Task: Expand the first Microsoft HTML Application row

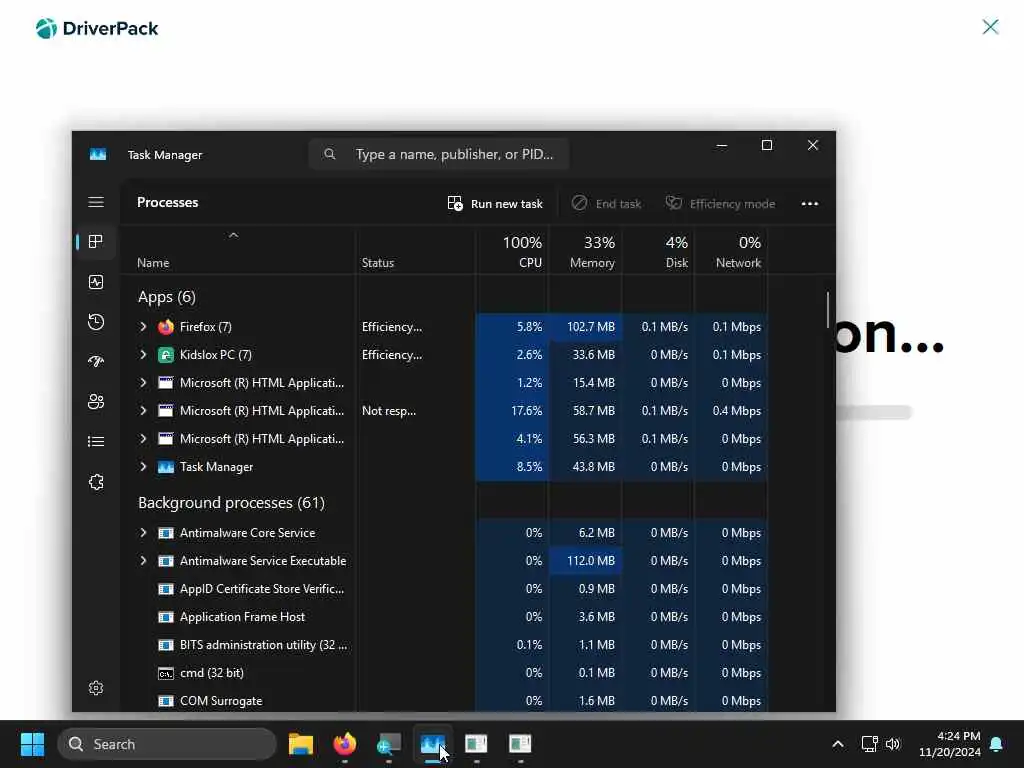Action: click(x=143, y=383)
